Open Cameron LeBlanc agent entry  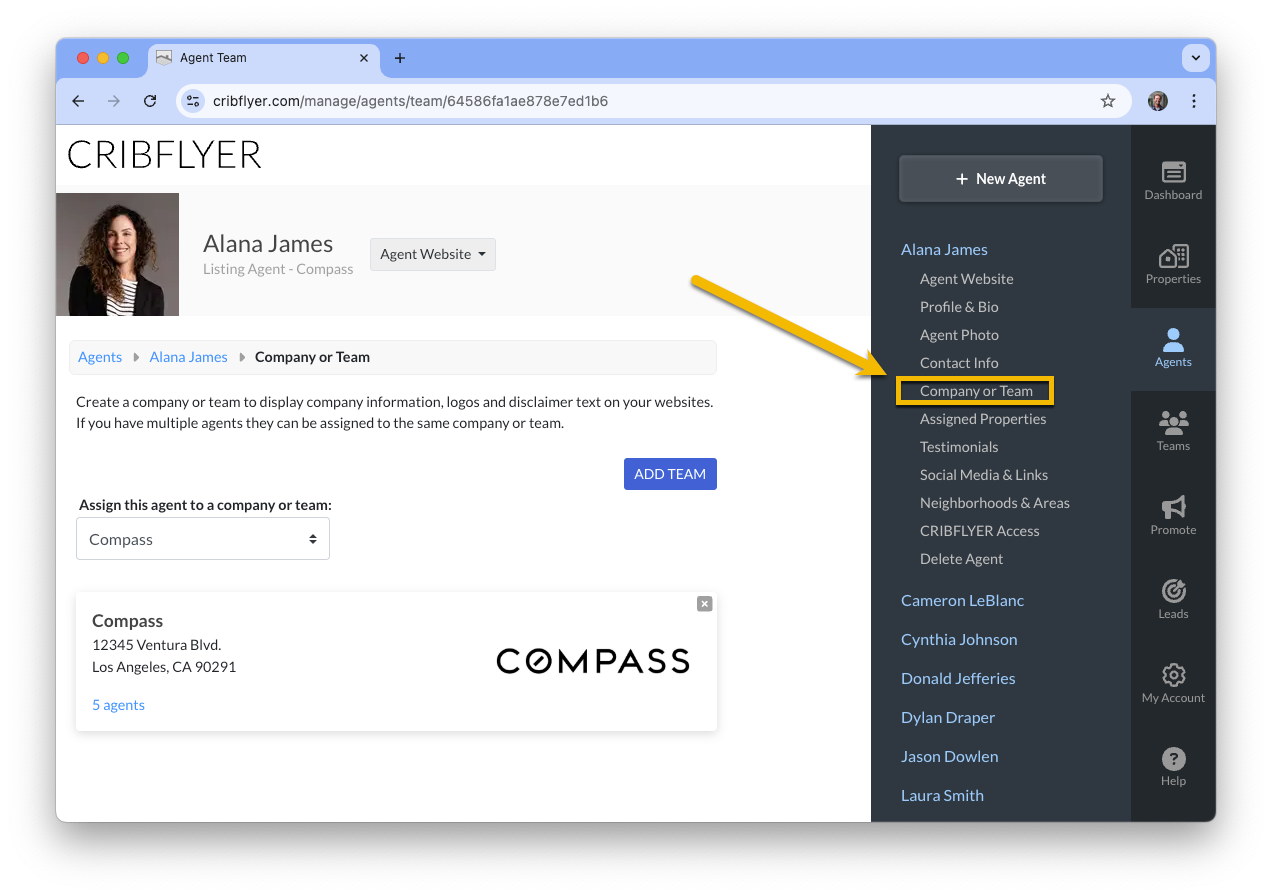point(962,601)
